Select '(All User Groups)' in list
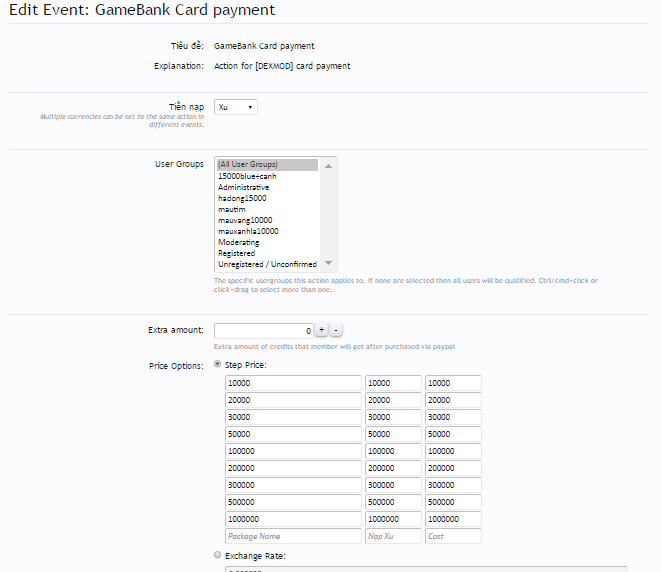Image resolution: width=661 pixels, height=572 pixels. [266, 165]
